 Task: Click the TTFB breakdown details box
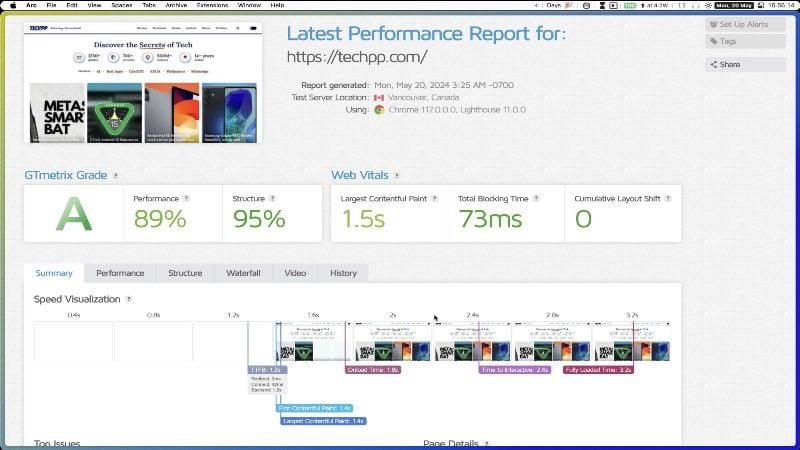click(x=267, y=385)
